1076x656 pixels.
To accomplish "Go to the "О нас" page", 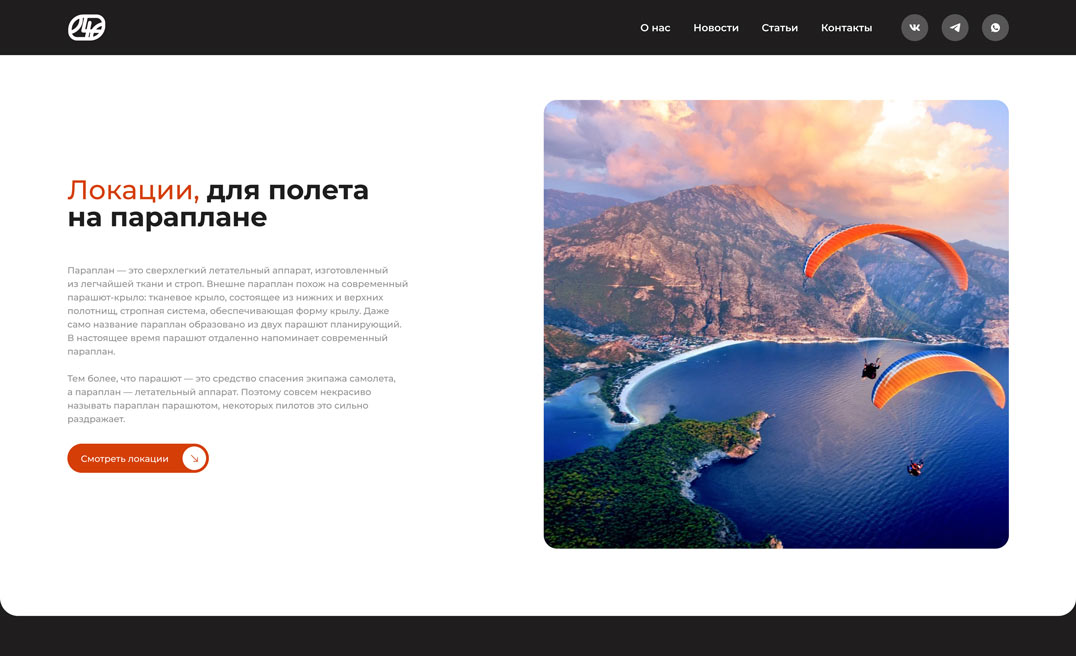I will tap(655, 28).
